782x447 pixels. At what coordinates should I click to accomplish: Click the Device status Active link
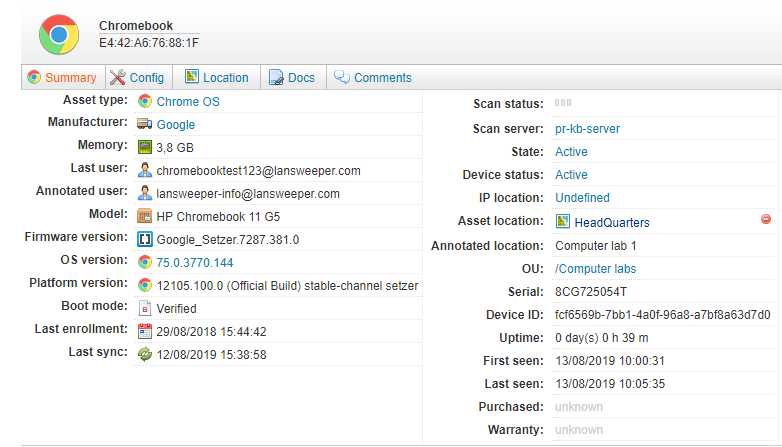pyautogui.click(x=571, y=175)
